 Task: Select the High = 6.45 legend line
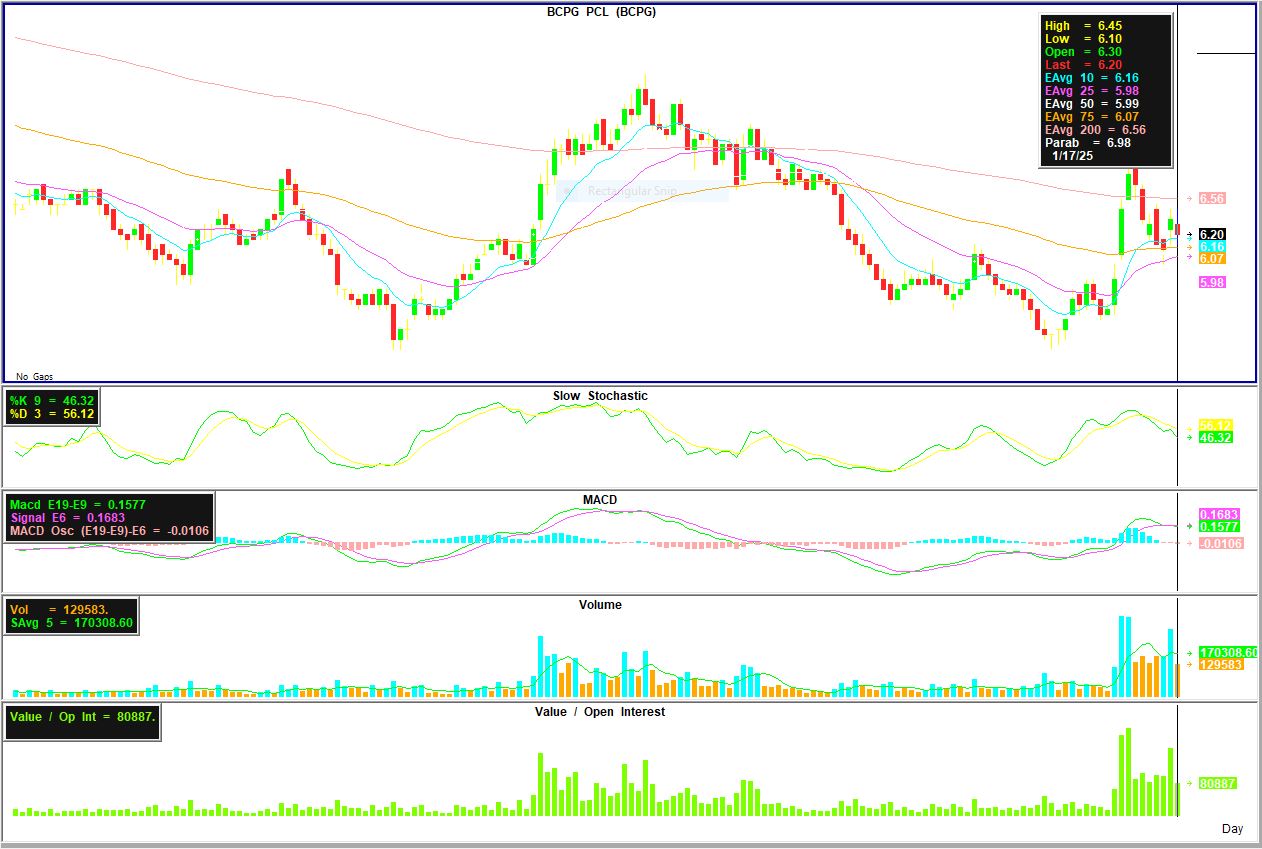tap(1082, 26)
